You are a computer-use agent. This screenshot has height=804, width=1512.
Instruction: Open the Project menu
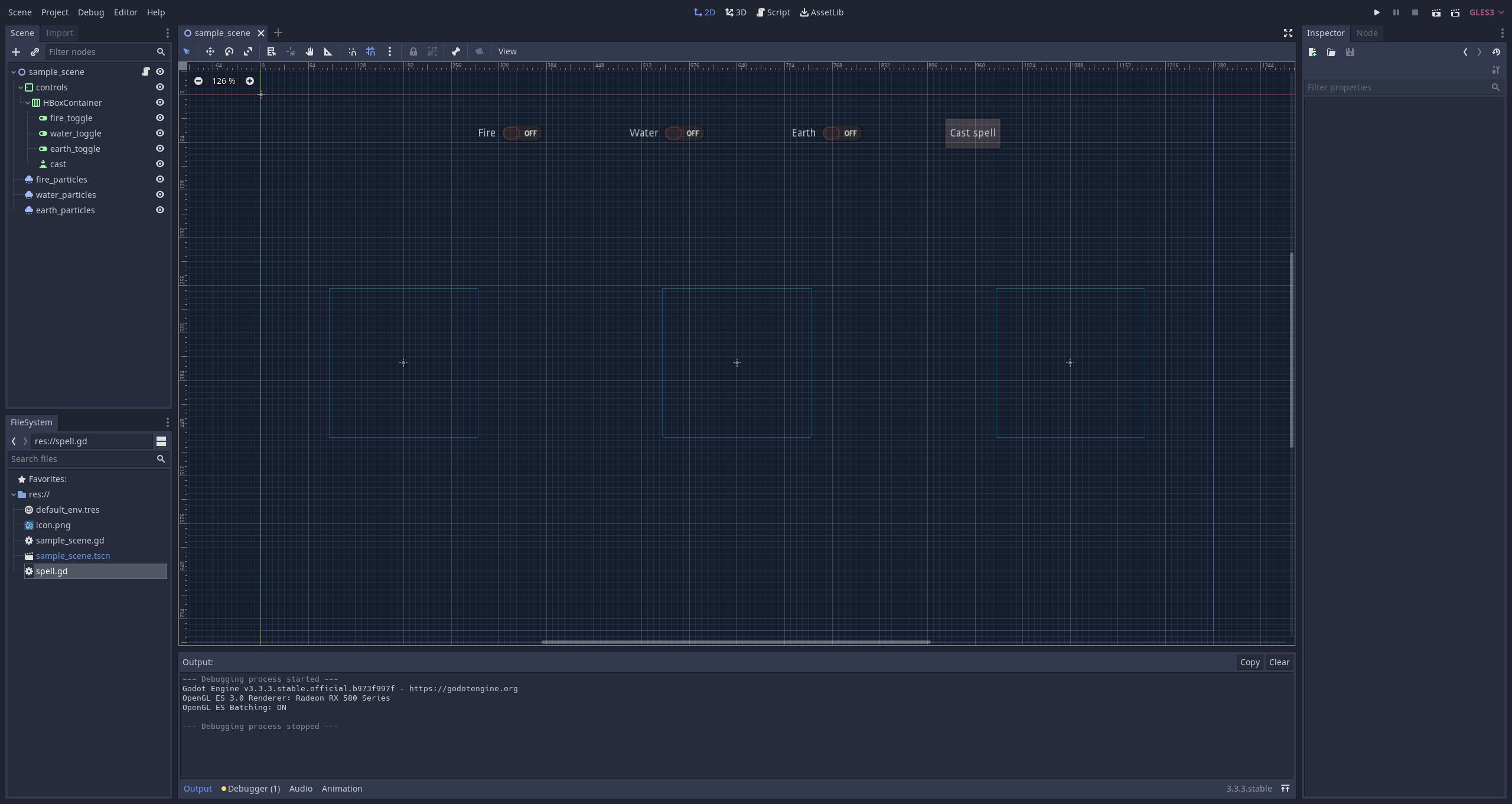pyautogui.click(x=55, y=12)
